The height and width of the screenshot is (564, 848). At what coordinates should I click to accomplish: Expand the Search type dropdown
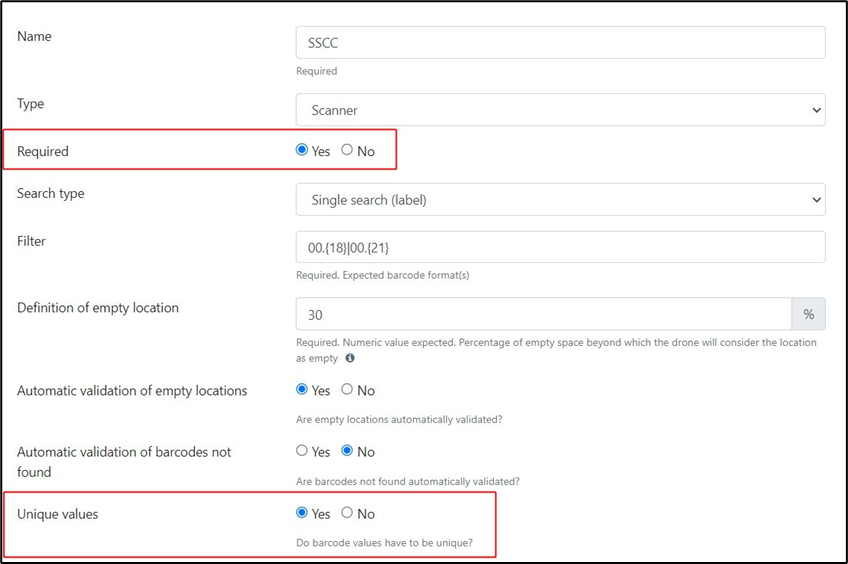[560, 200]
